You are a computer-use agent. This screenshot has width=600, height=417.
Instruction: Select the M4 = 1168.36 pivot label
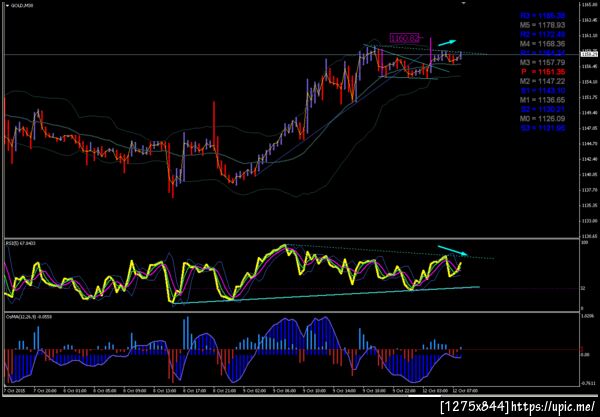(x=542, y=44)
